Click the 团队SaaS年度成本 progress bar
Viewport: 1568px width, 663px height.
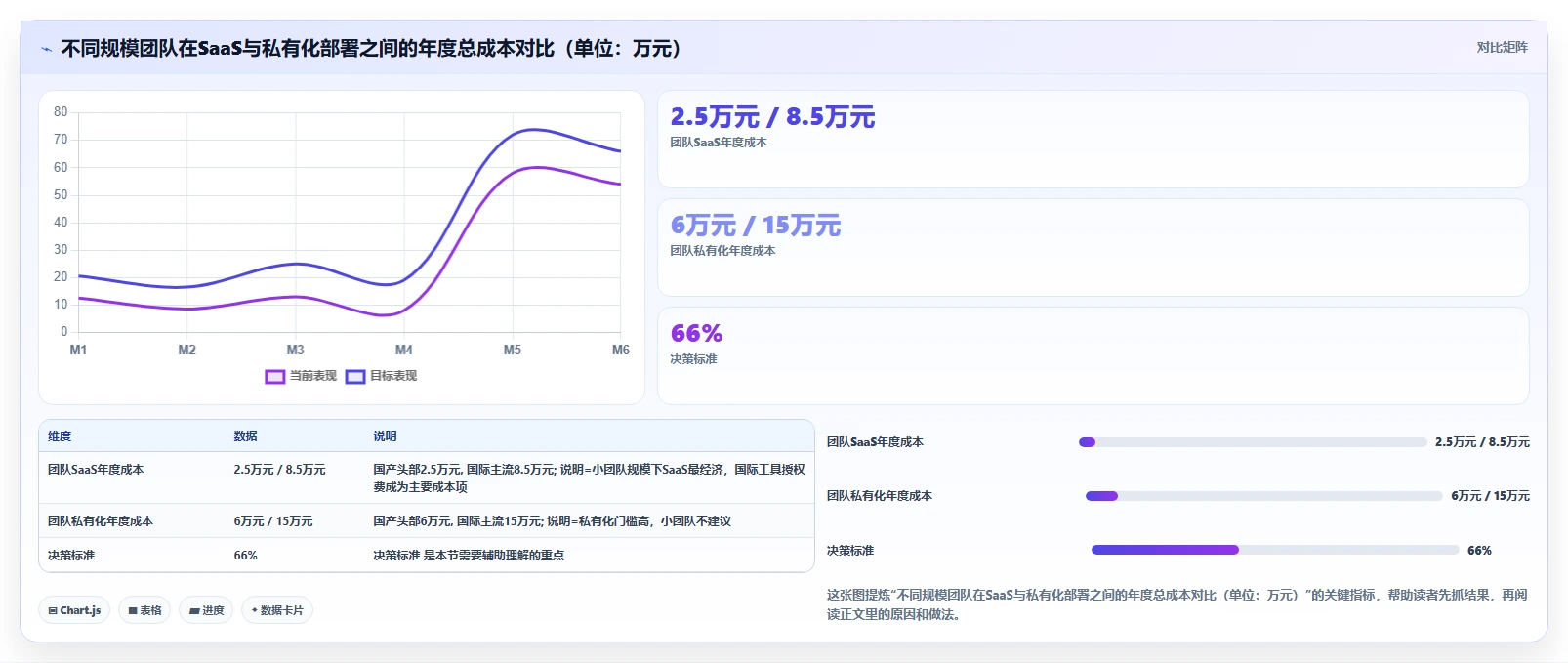(1253, 442)
